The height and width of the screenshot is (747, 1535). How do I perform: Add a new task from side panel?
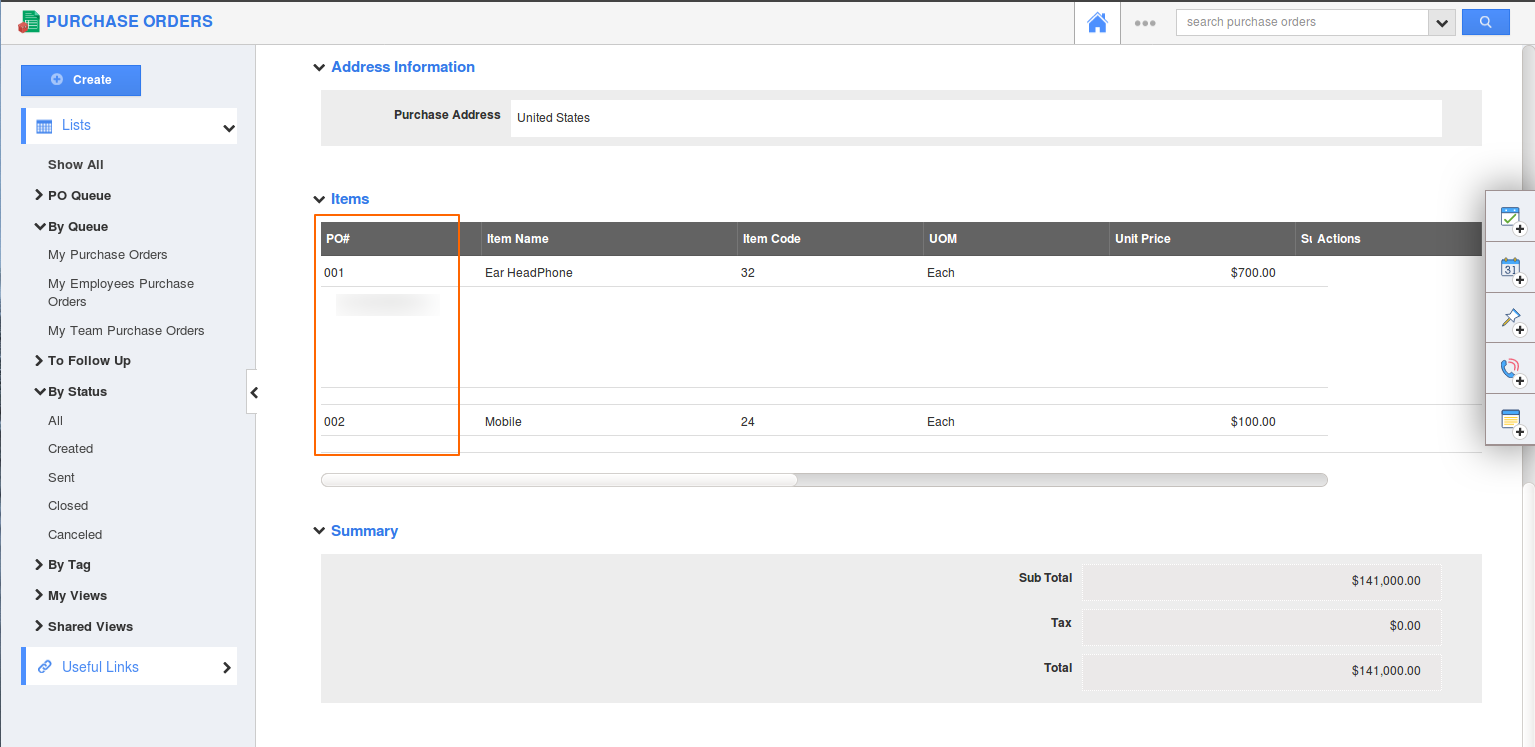pos(1511,218)
